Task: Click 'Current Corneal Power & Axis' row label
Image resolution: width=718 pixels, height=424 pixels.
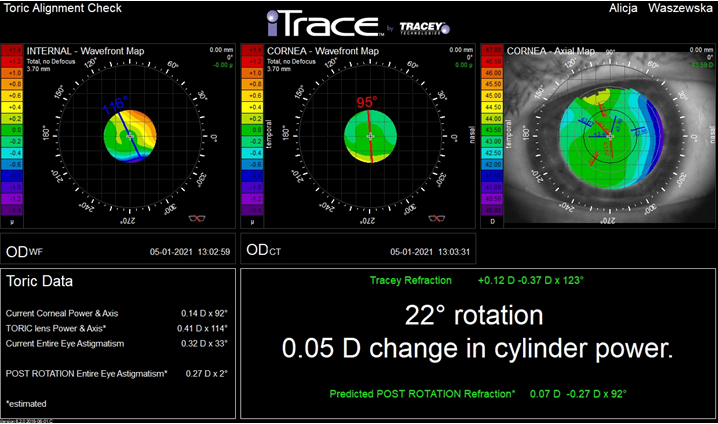Action: tap(62, 314)
